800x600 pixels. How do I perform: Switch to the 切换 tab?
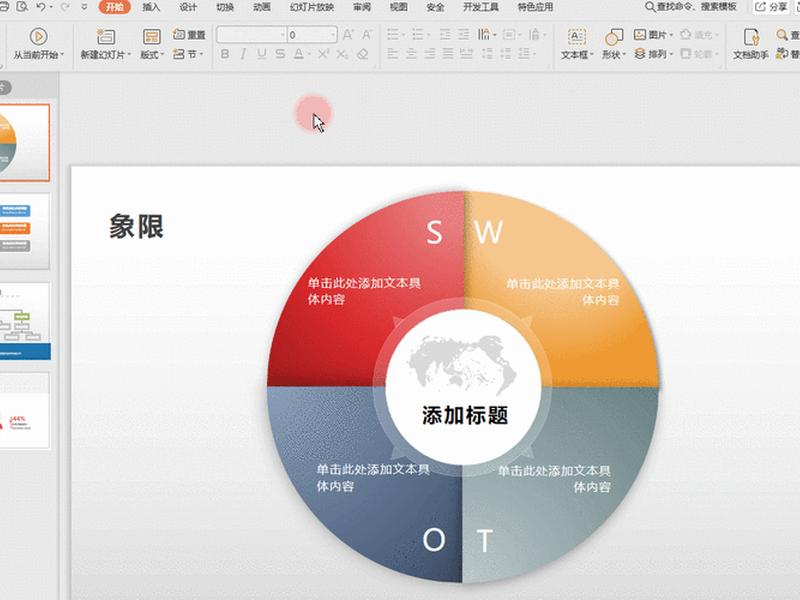[x=225, y=7]
